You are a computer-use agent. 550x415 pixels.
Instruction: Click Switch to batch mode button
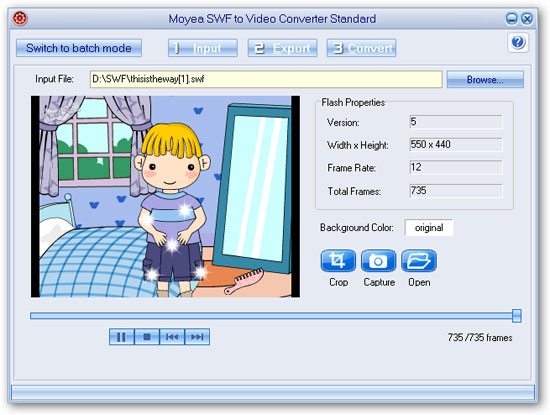pos(79,48)
